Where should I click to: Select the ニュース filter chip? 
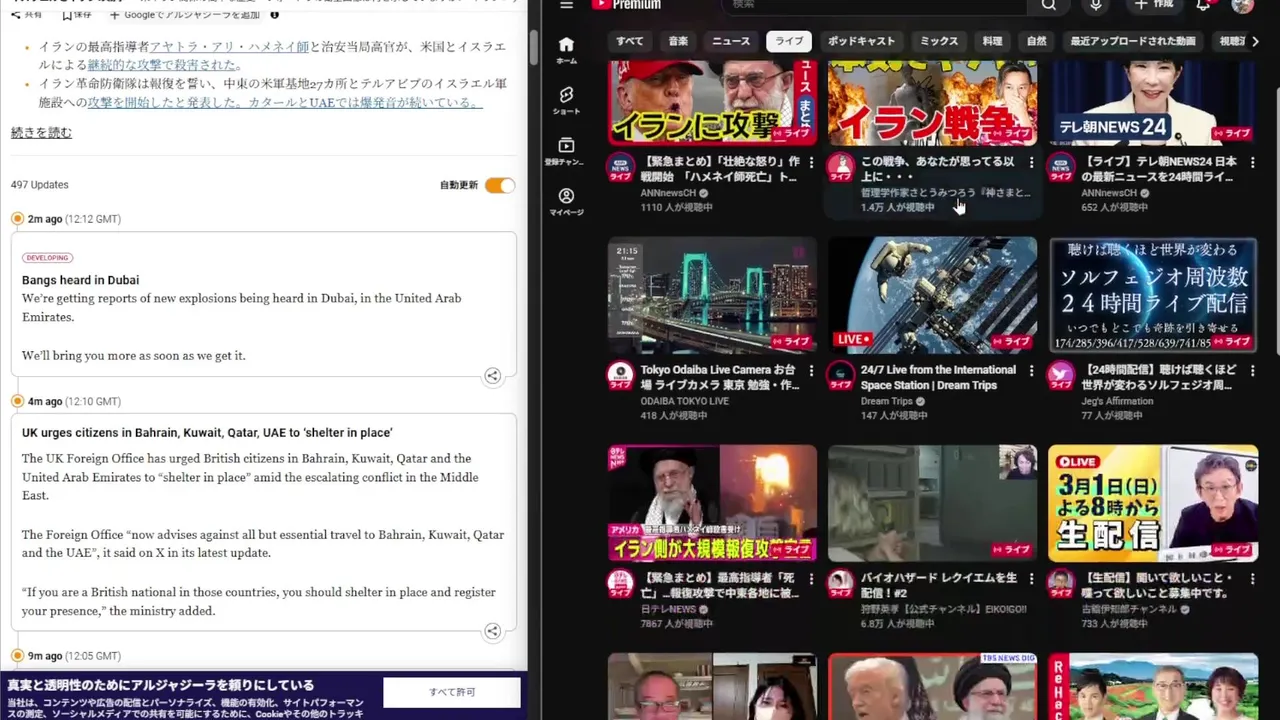point(731,41)
